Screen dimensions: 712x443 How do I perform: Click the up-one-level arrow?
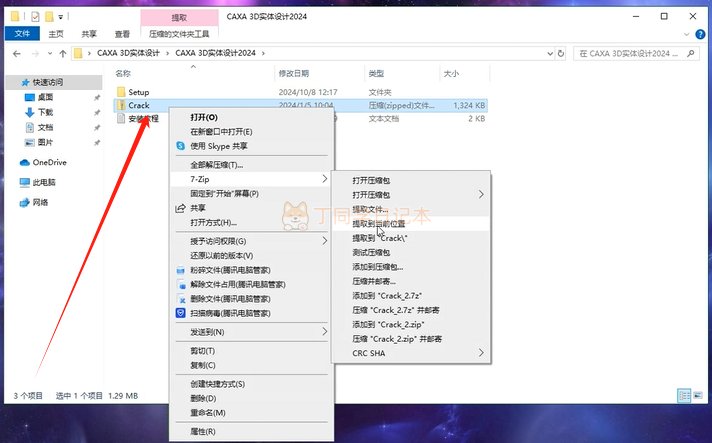(x=63, y=54)
